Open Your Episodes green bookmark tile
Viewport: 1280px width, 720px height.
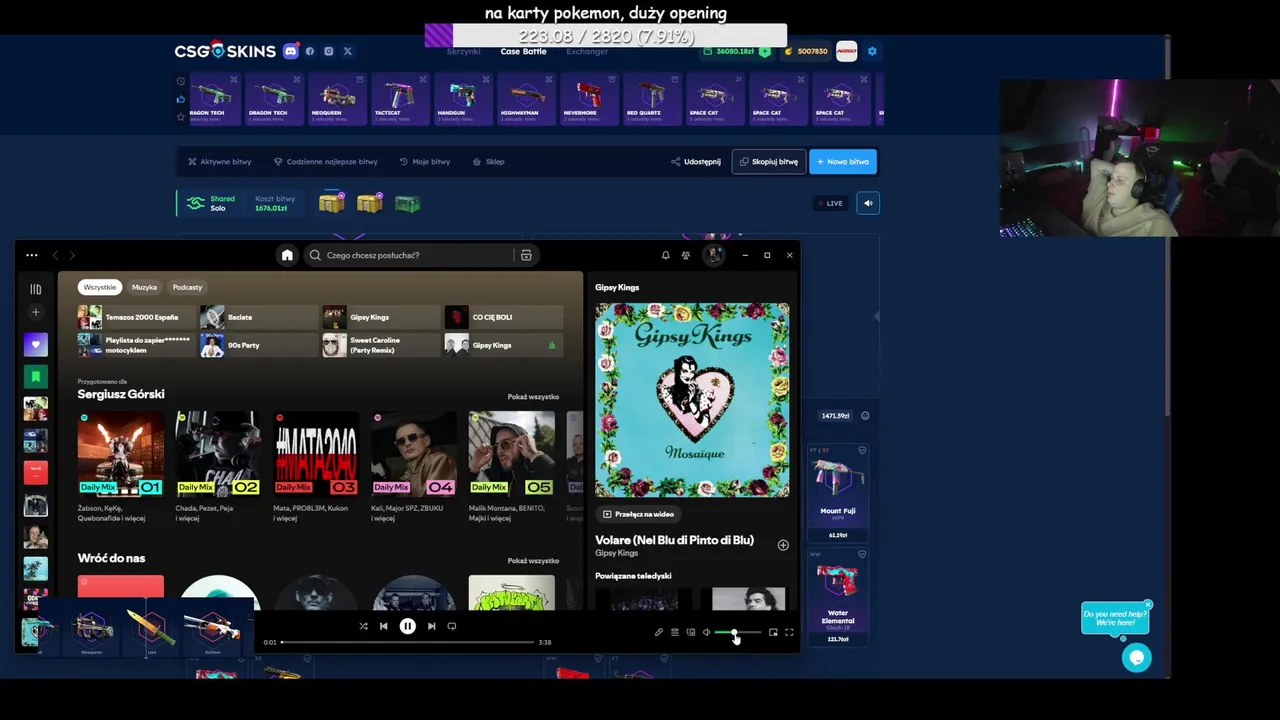35,377
